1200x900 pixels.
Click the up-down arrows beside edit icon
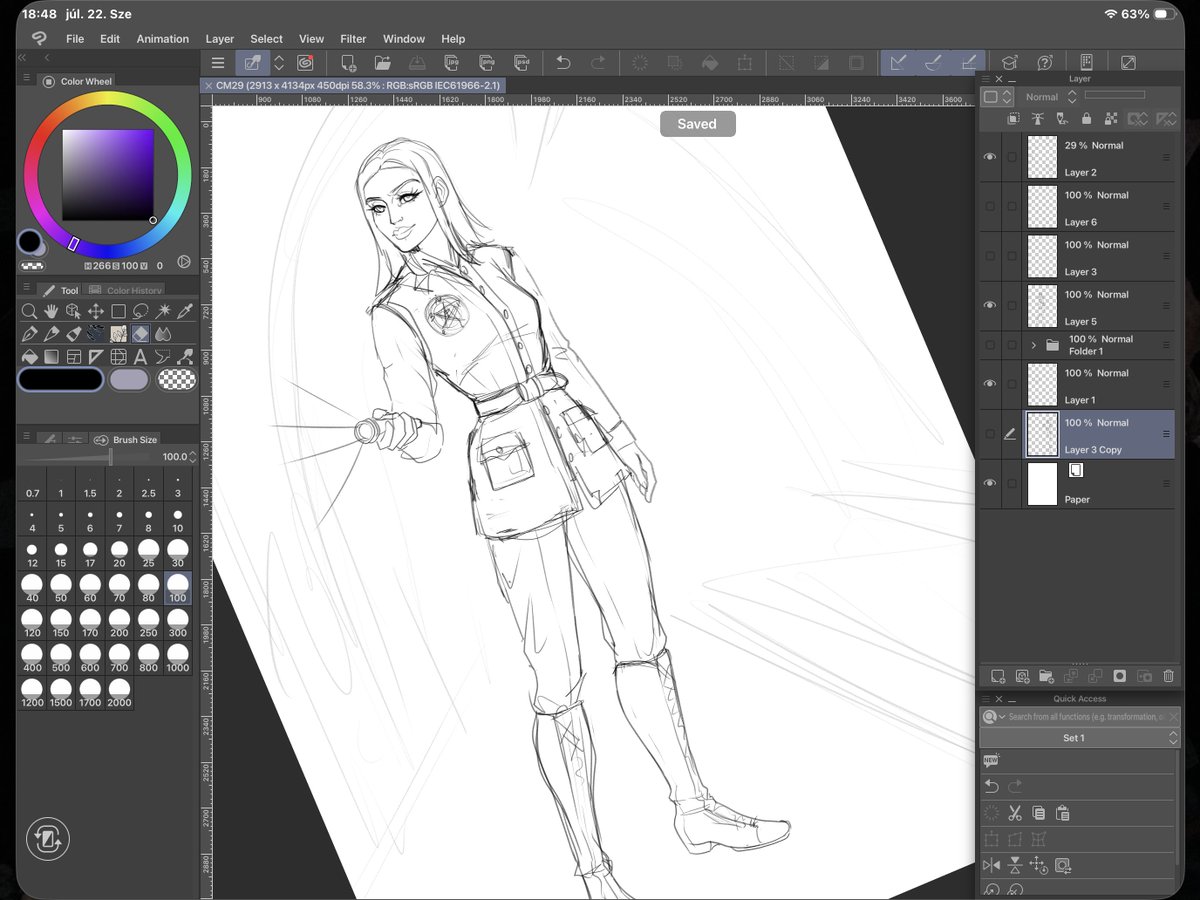click(279, 63)
